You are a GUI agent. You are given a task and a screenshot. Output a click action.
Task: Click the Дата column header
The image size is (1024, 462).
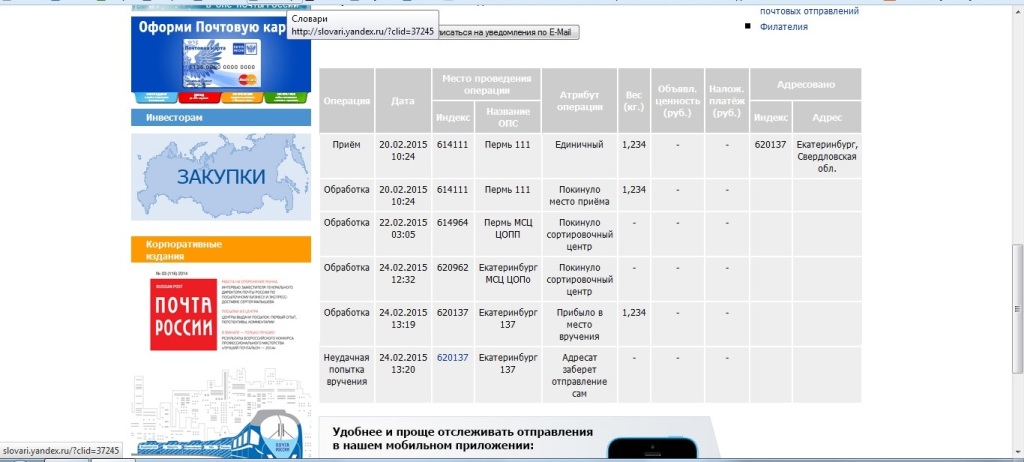[403, 101]
